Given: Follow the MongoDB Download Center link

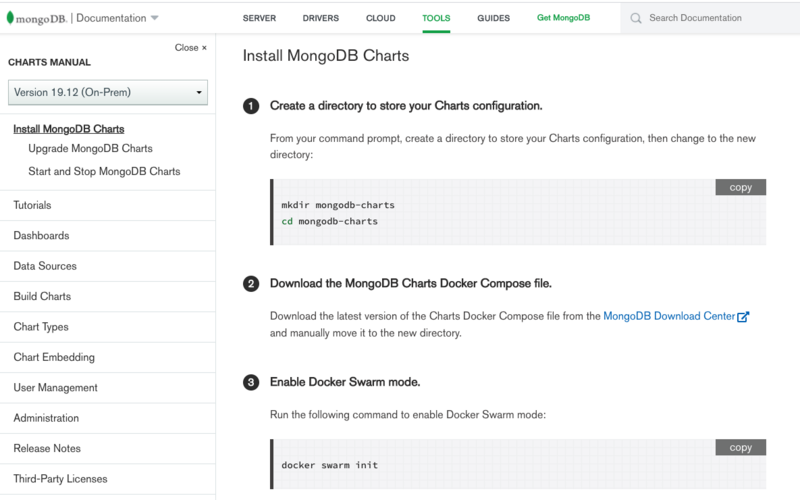Looking at the screenshot, I should click(669, 316).
